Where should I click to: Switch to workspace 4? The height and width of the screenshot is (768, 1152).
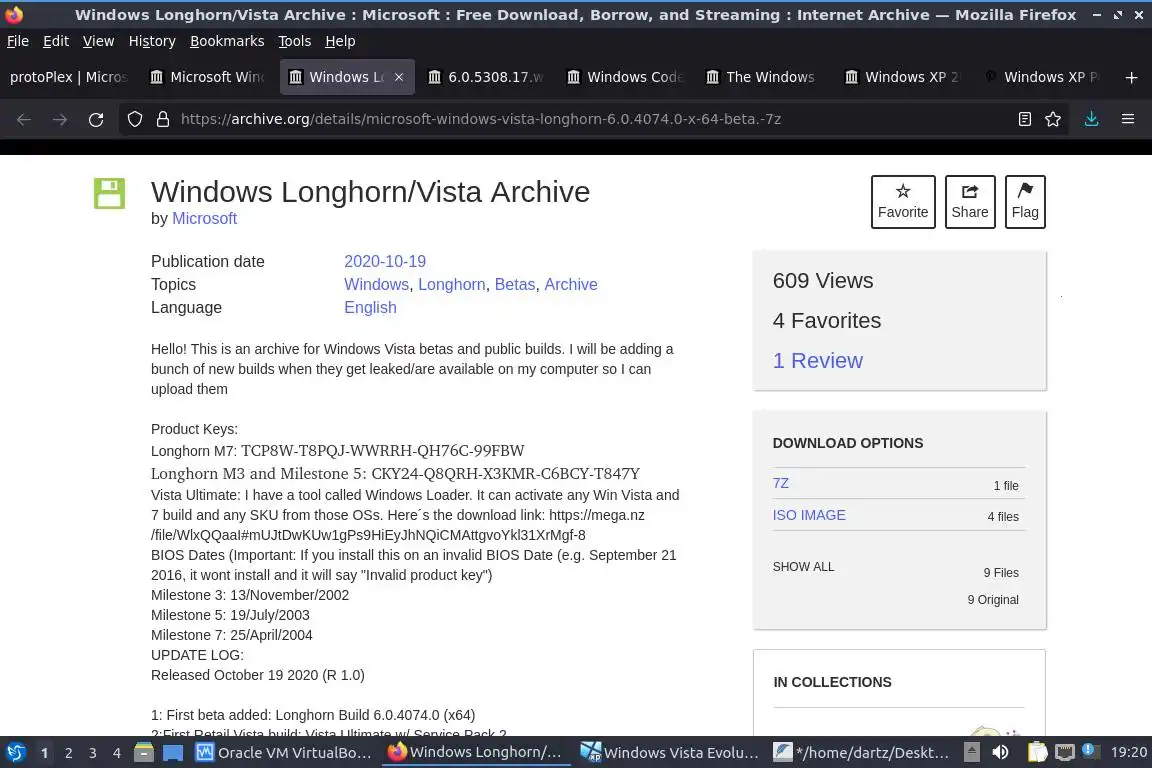pyautogui.click(x=117, y=753)
